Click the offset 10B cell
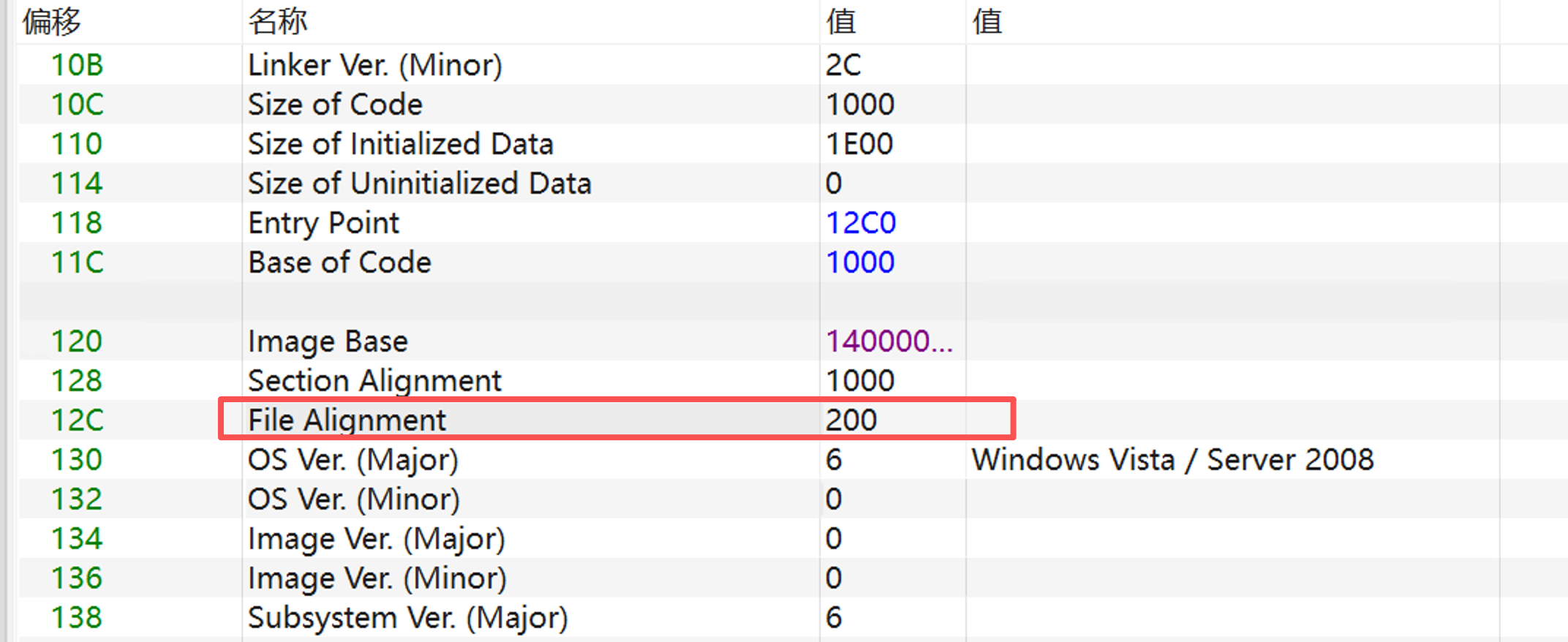 [x=77, y=65]
